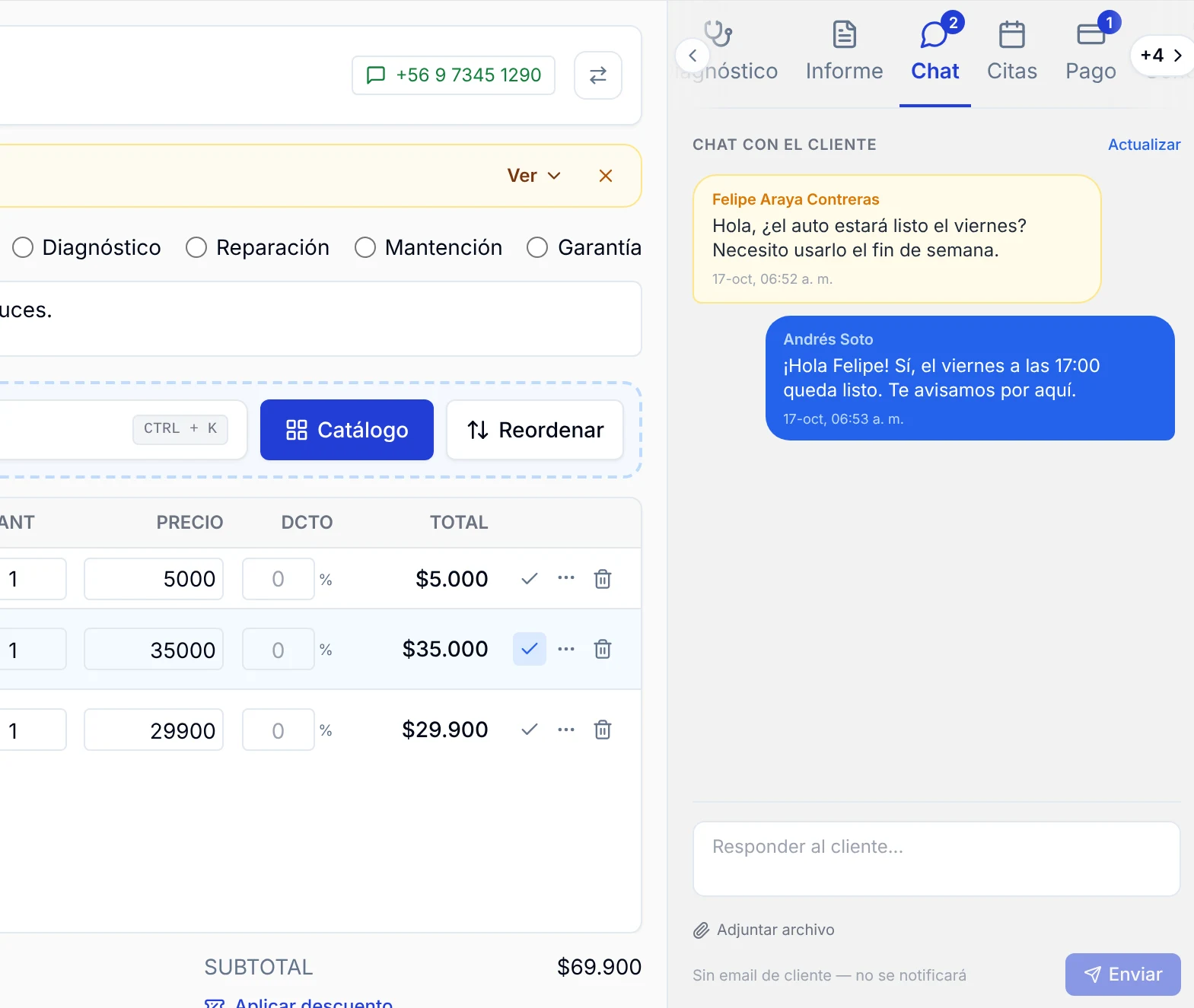This screenshot has width=1194, height=1008.
Task: Click the discount field in the $35.000 row
Action: click(279, 649)
